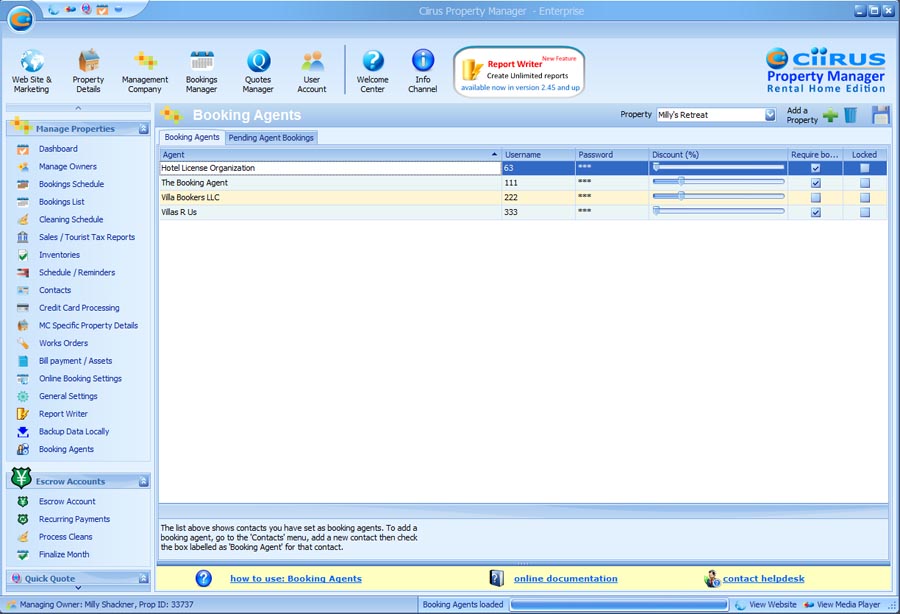Screen dimensions: 900x614
Task: Open the Quotes Manager icon
Action: tap(258, 61)
